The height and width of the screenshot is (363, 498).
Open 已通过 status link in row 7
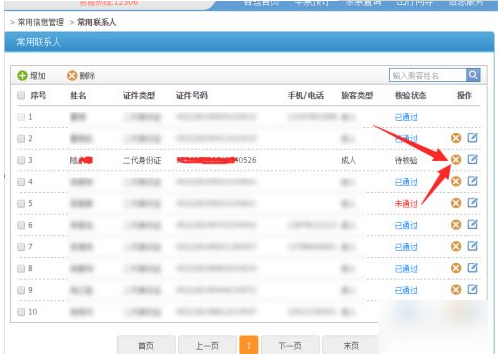(406, 247)
